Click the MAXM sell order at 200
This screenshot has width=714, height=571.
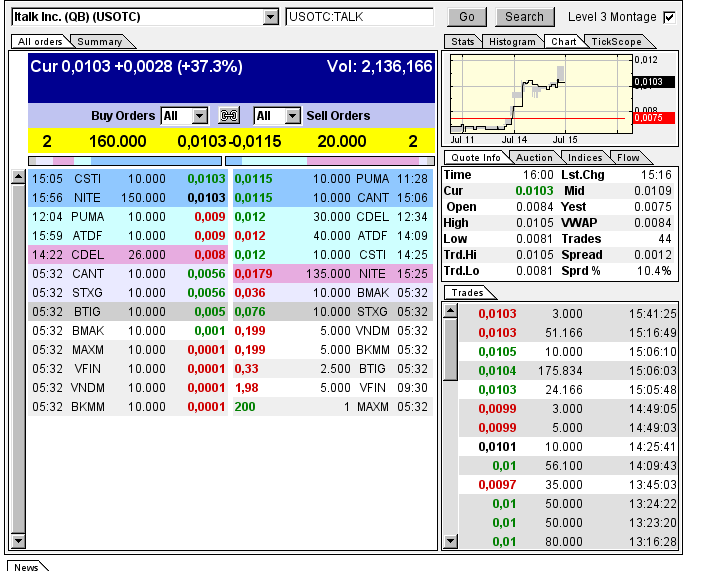pos(333,407)
